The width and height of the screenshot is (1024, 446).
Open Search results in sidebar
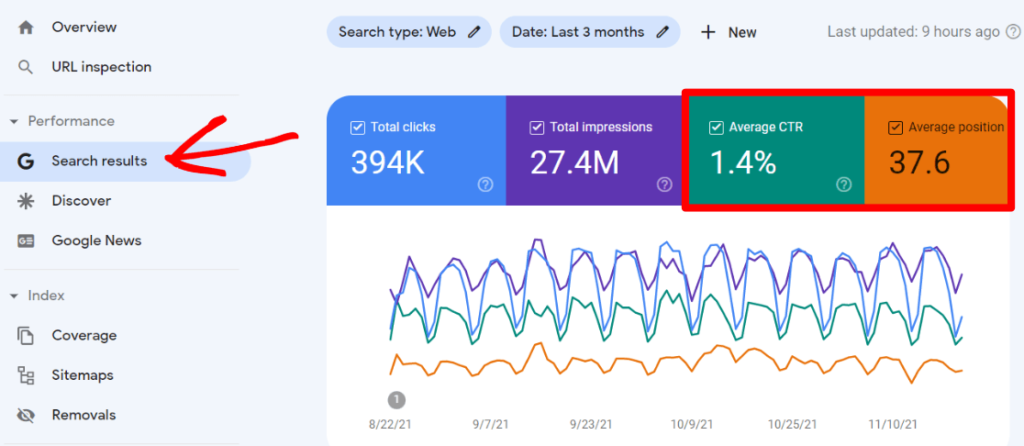[99, 161]
